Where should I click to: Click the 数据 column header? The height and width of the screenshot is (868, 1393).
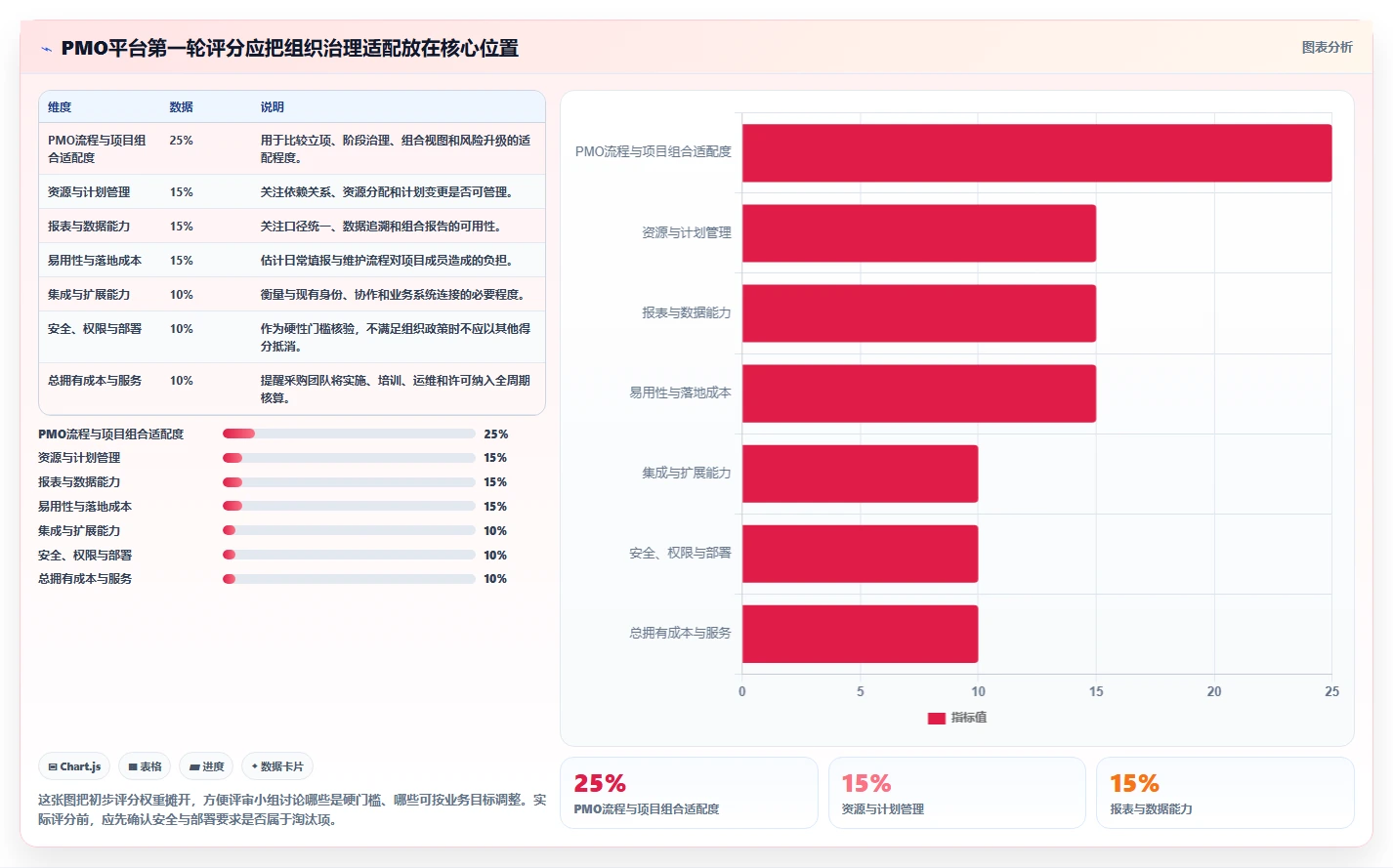tap(181, 107)
